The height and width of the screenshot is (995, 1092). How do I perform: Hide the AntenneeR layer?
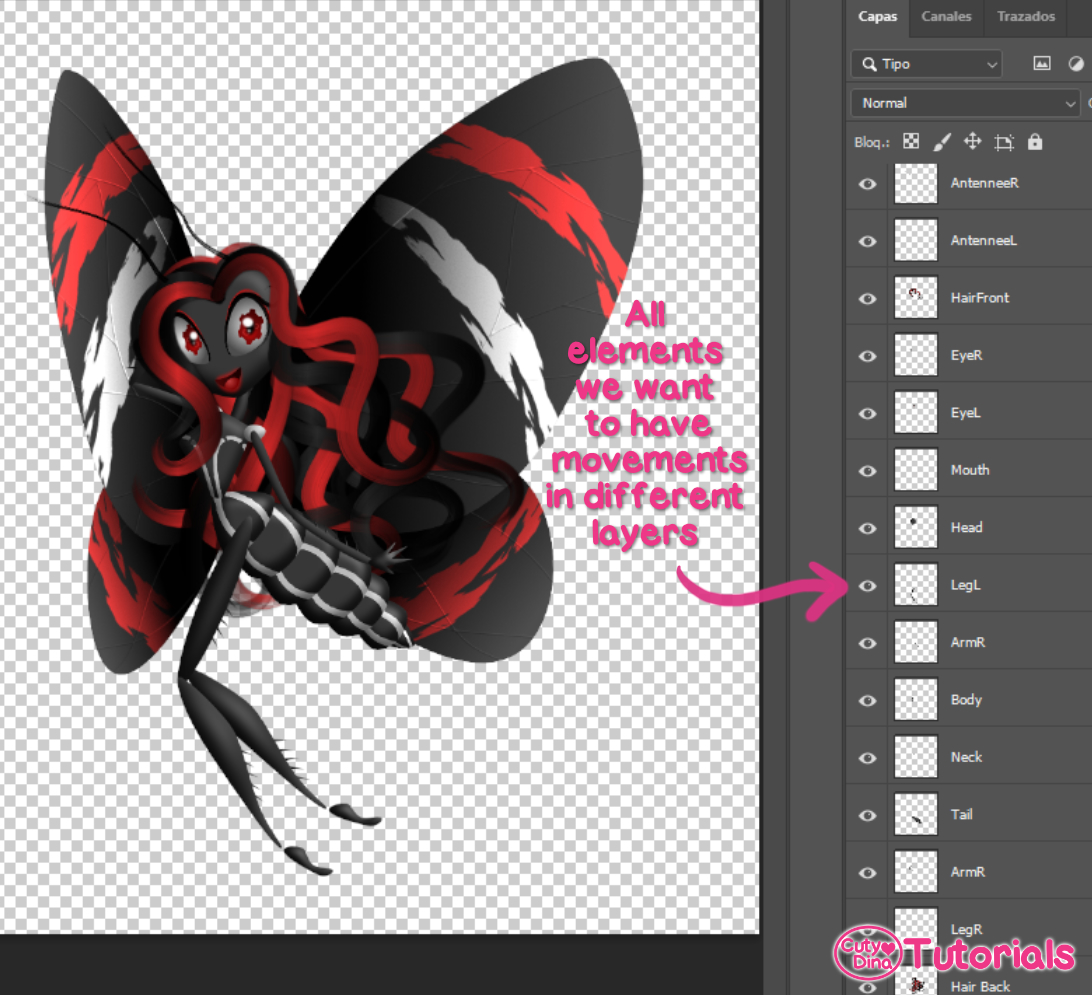coord(866,184)
